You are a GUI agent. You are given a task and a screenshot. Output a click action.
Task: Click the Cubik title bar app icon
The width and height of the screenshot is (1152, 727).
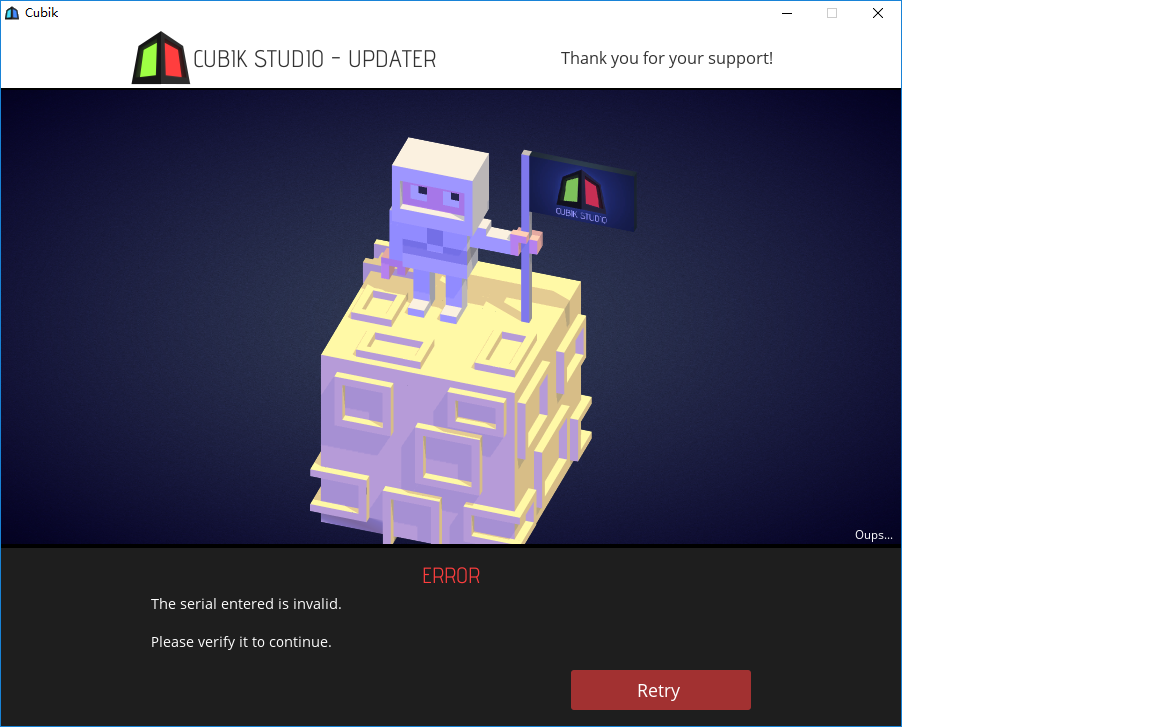click(x=12, y=13)
